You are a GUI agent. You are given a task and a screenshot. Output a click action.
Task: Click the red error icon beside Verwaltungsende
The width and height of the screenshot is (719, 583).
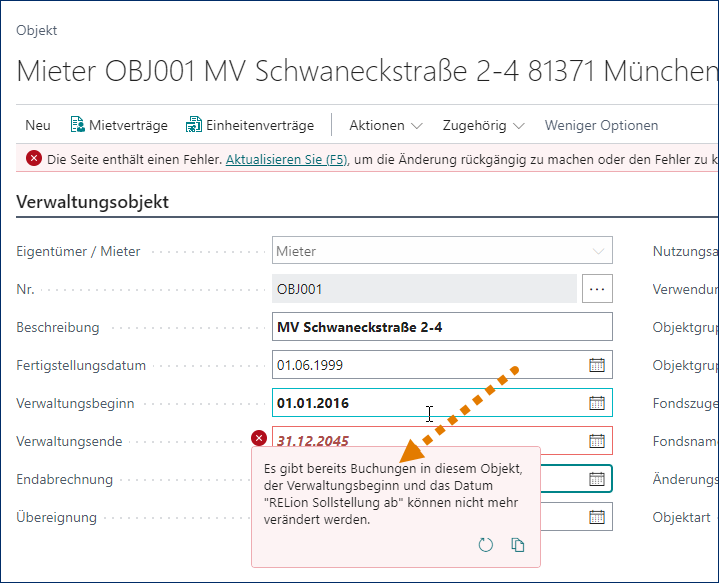pyautogui.click(x=259, y=438)
